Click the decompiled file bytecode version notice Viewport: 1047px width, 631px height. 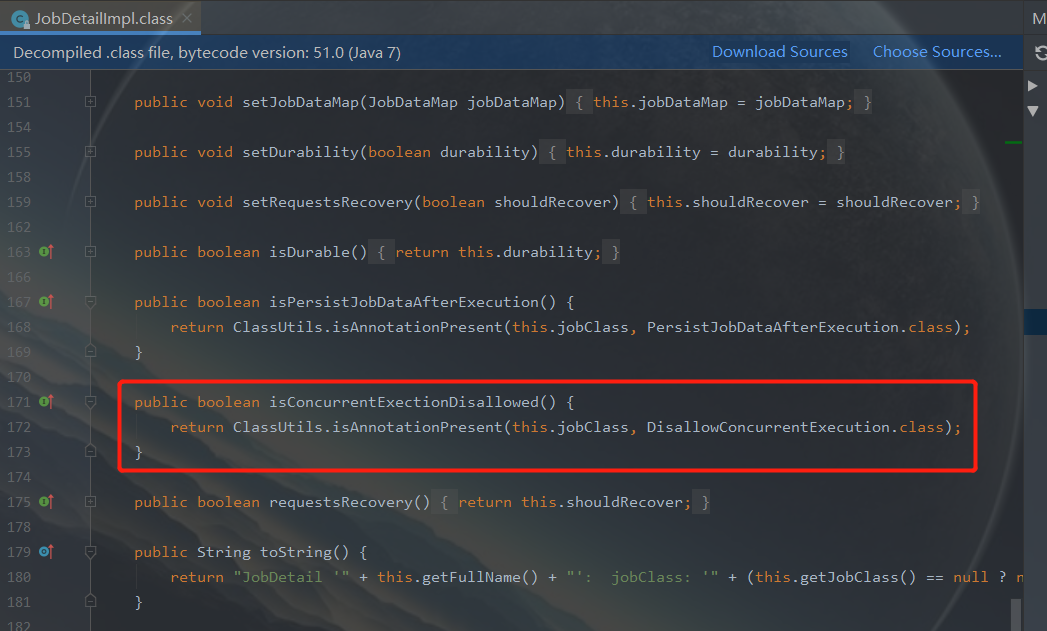click(207, 53)
